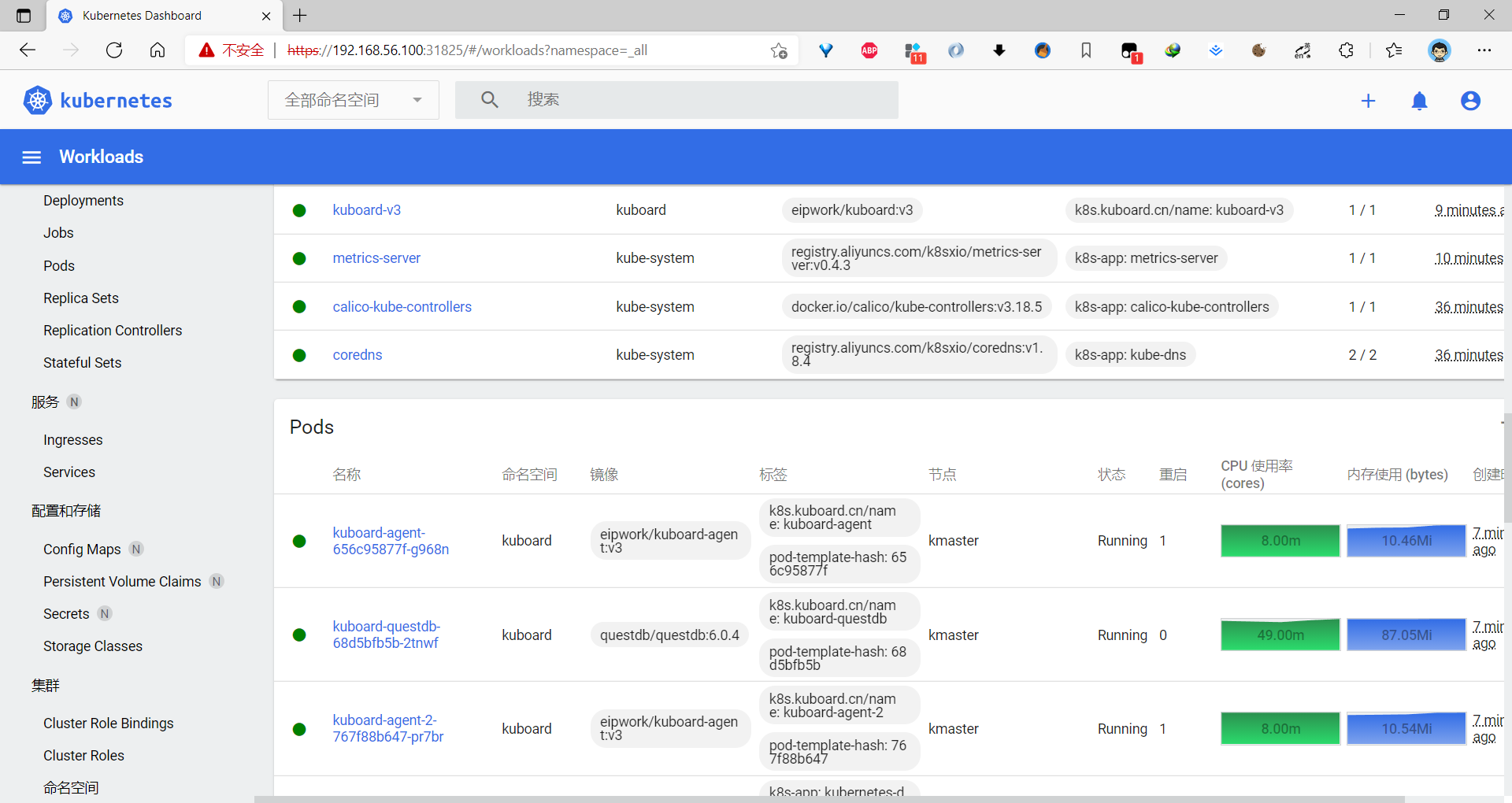The image size is (1512, 803).
Task: Add page to favorites star icon
Action: pyautogui.click(x=779, y=50)
